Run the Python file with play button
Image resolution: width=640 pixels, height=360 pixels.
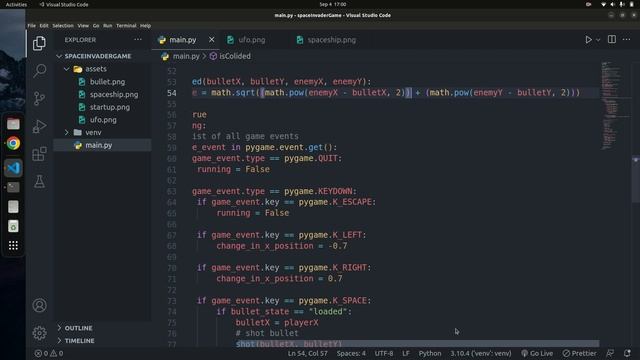[x=588, y=40]
